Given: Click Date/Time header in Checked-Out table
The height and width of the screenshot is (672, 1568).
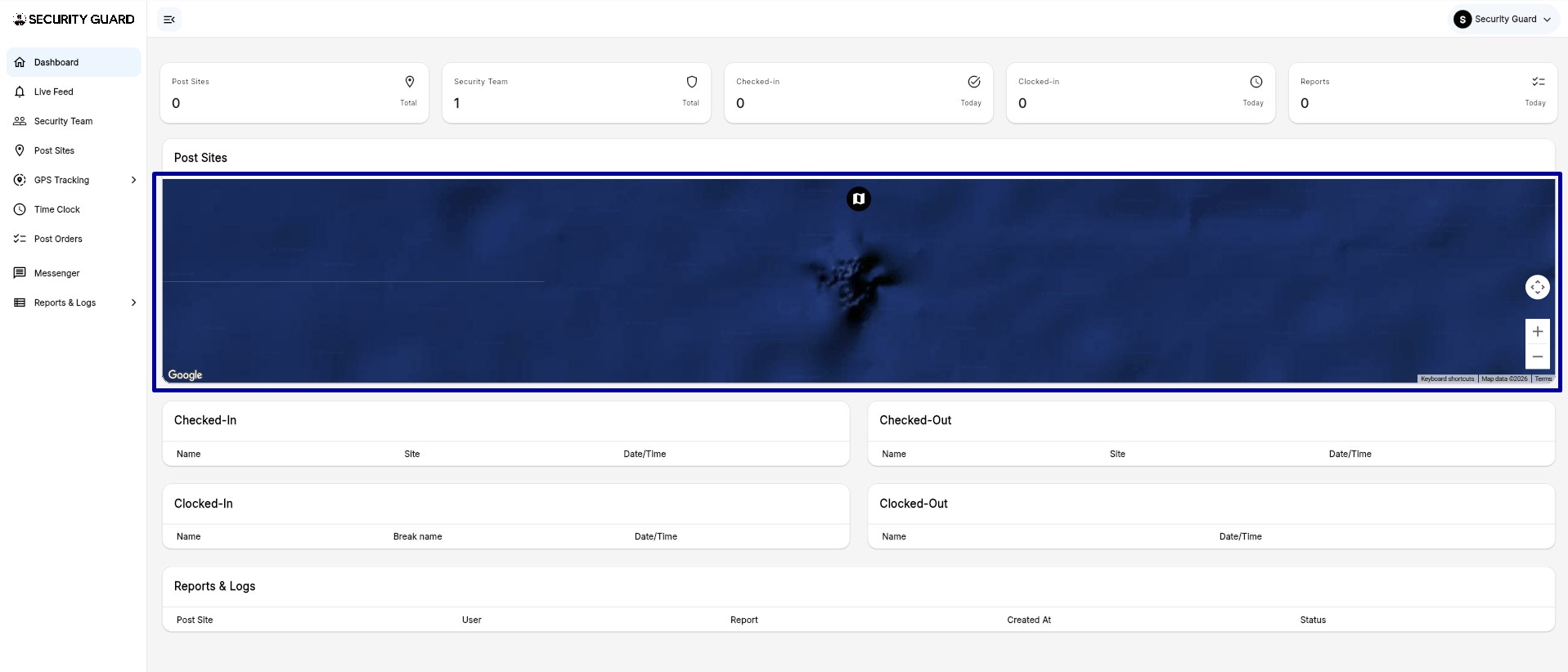Looking at the screenshot, I should [x=1350, y=454].
